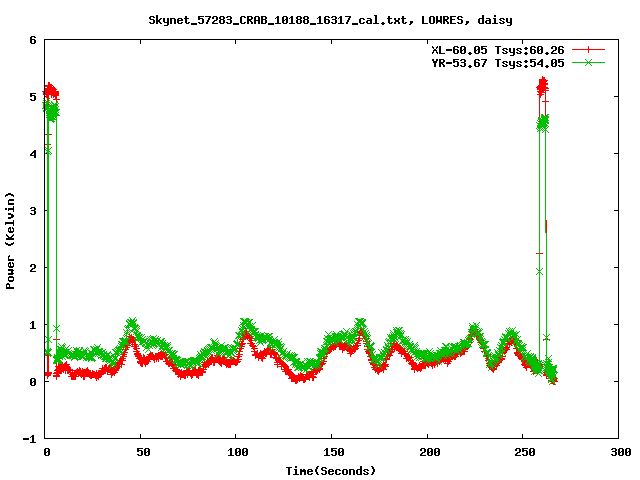
Task: Click the Power (Kelvin) axis label
Action: (x=10, y=241)
